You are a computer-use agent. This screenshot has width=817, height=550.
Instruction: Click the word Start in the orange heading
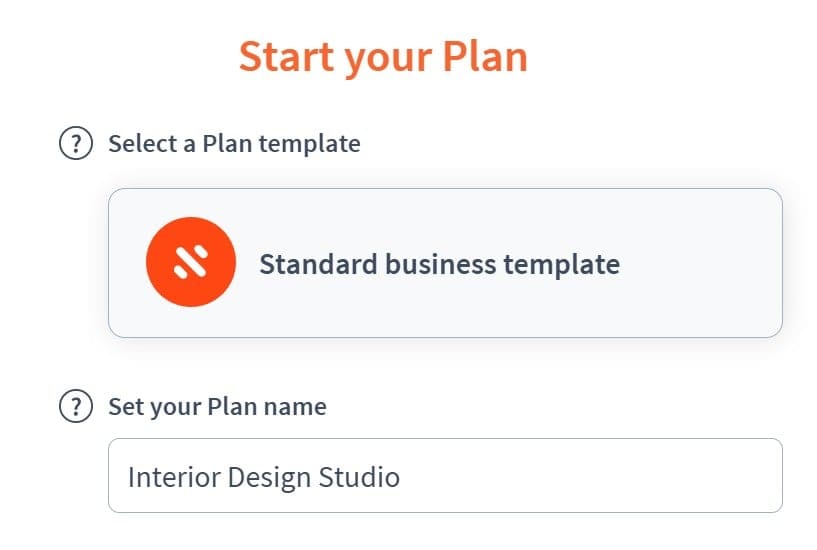pos(286,56)
